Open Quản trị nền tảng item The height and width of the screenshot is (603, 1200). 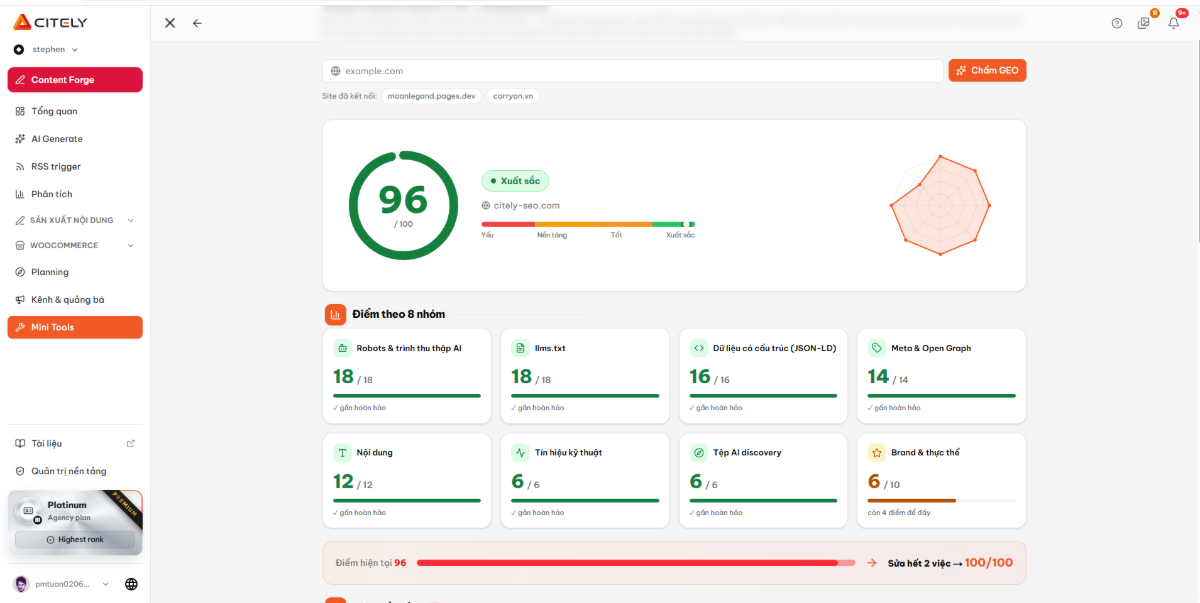point(75,471)
